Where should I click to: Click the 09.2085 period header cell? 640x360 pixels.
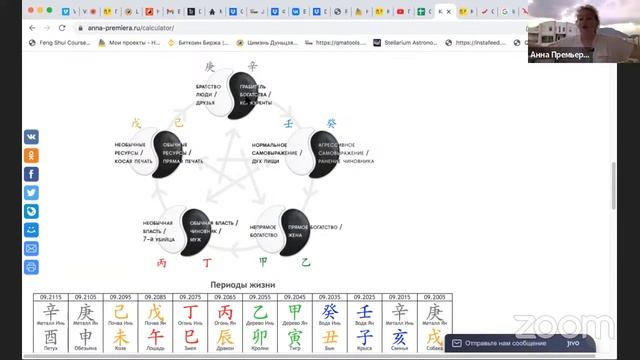[x=155, y=297]
